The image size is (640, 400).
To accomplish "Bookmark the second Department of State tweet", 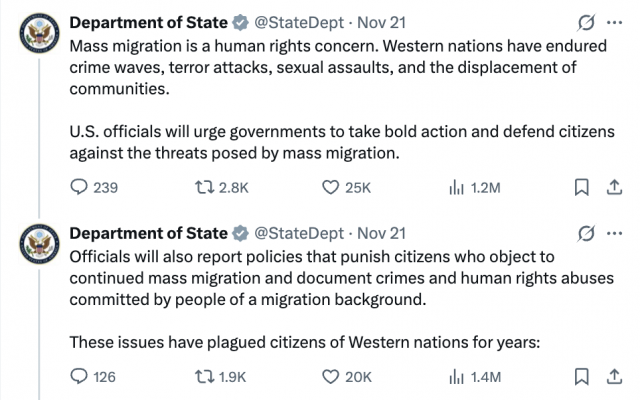I will pos(581,377).
